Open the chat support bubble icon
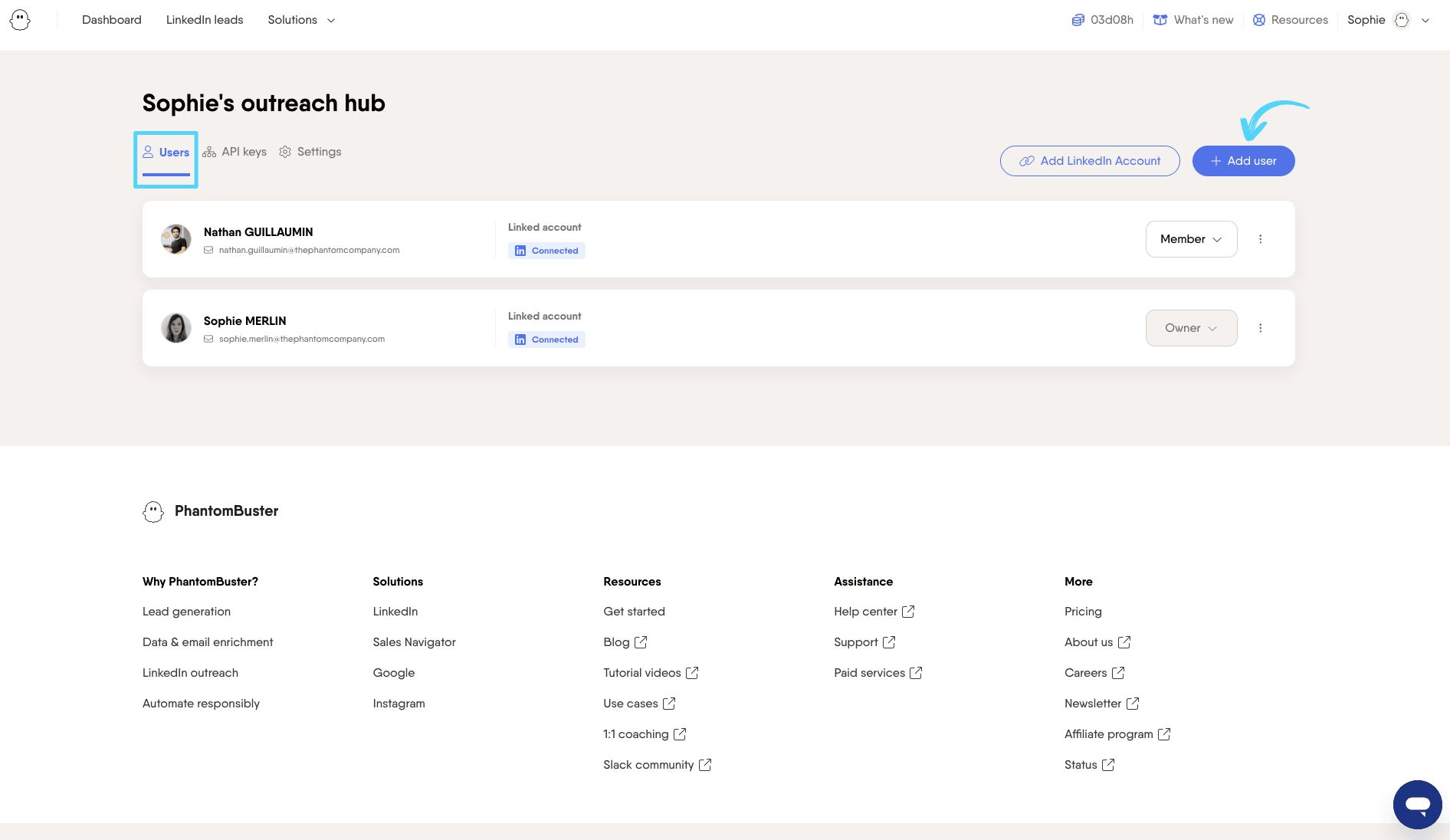Screen dimensions: 1450x840 click(x=1417, y=805)
